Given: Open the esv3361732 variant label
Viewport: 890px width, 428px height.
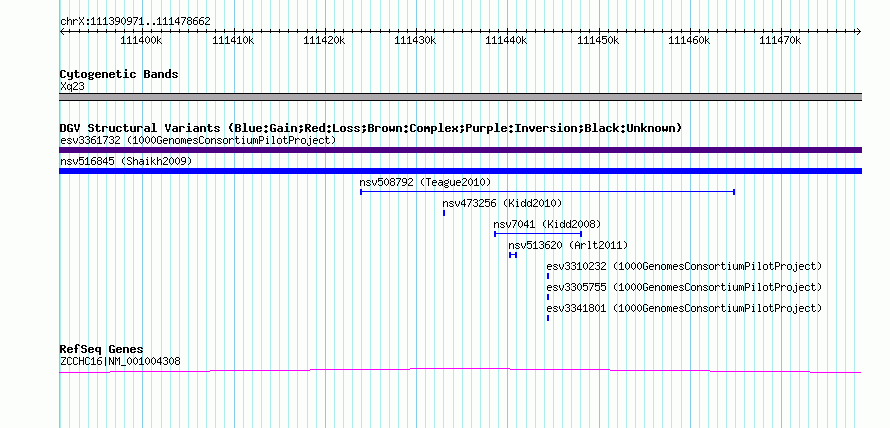Looking at the screenshot, I should click(198, 140).
